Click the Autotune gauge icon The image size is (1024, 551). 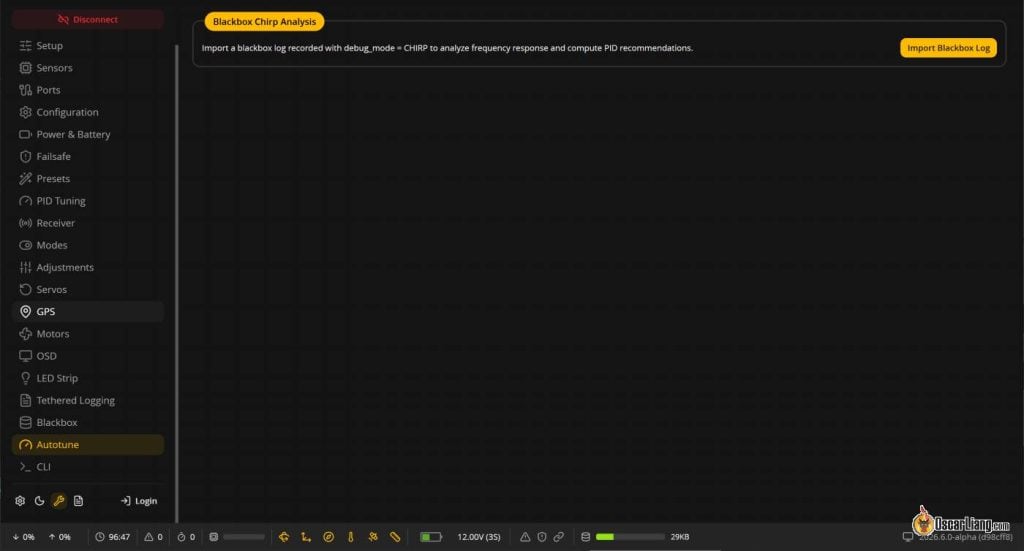25,445
